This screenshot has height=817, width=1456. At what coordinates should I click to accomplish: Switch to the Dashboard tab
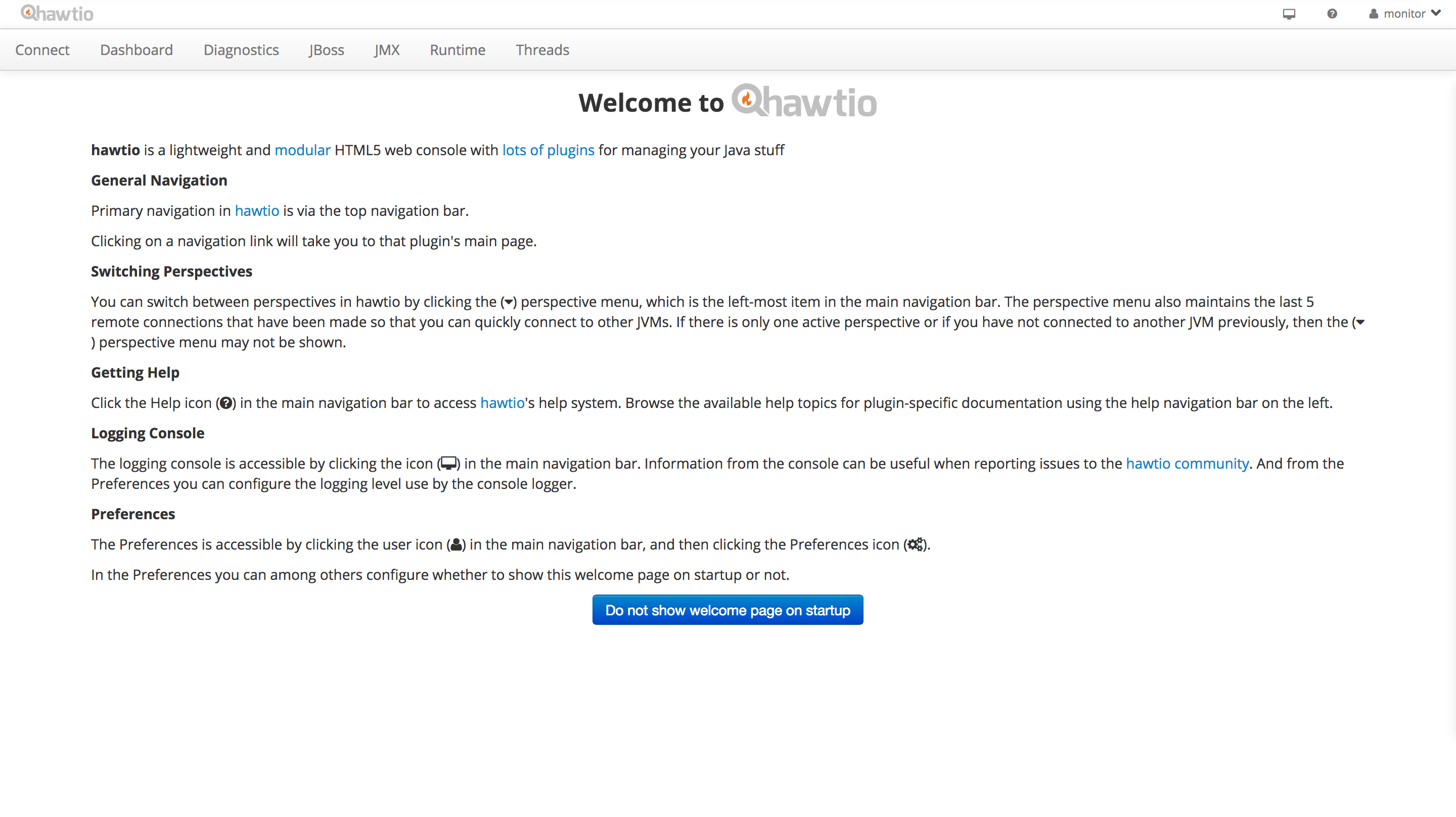(x=136, y=50)
